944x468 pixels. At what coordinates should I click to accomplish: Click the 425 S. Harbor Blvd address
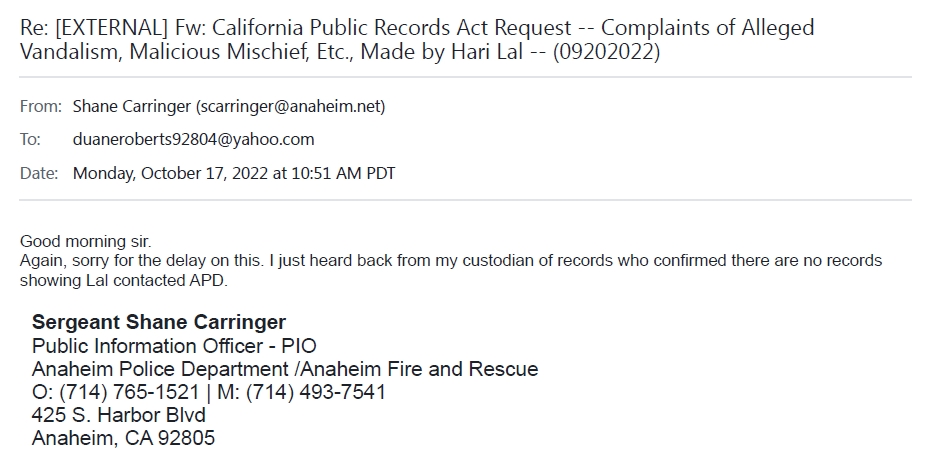pyautogui.click(x=119, y=415)
